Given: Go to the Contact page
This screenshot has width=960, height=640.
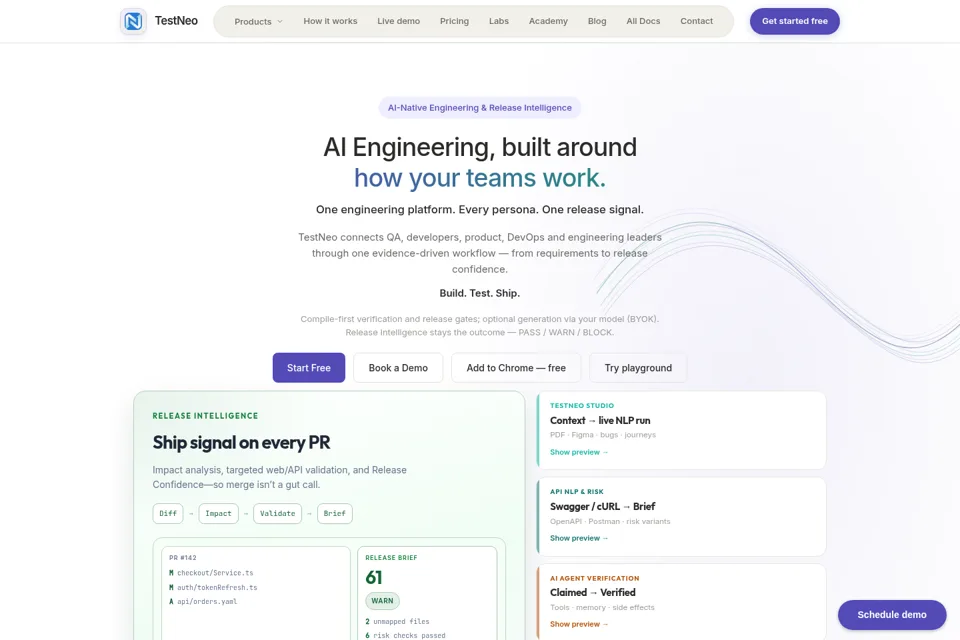Looking at the screenshot, I should point(696,21).
